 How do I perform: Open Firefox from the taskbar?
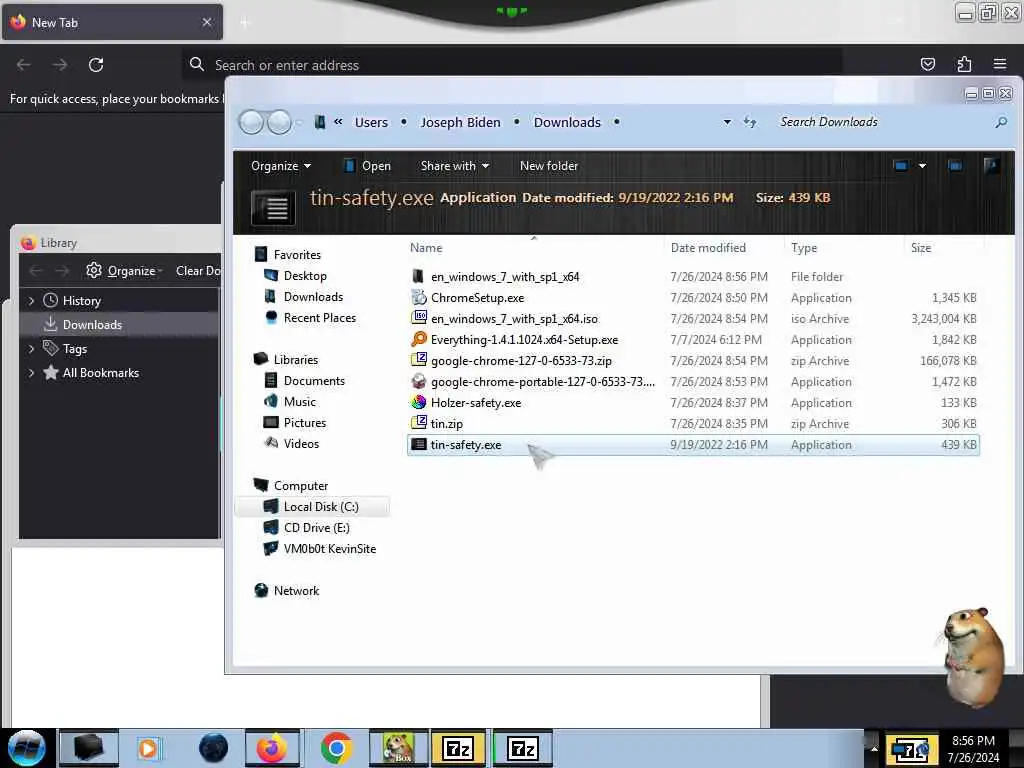point(272,748)
